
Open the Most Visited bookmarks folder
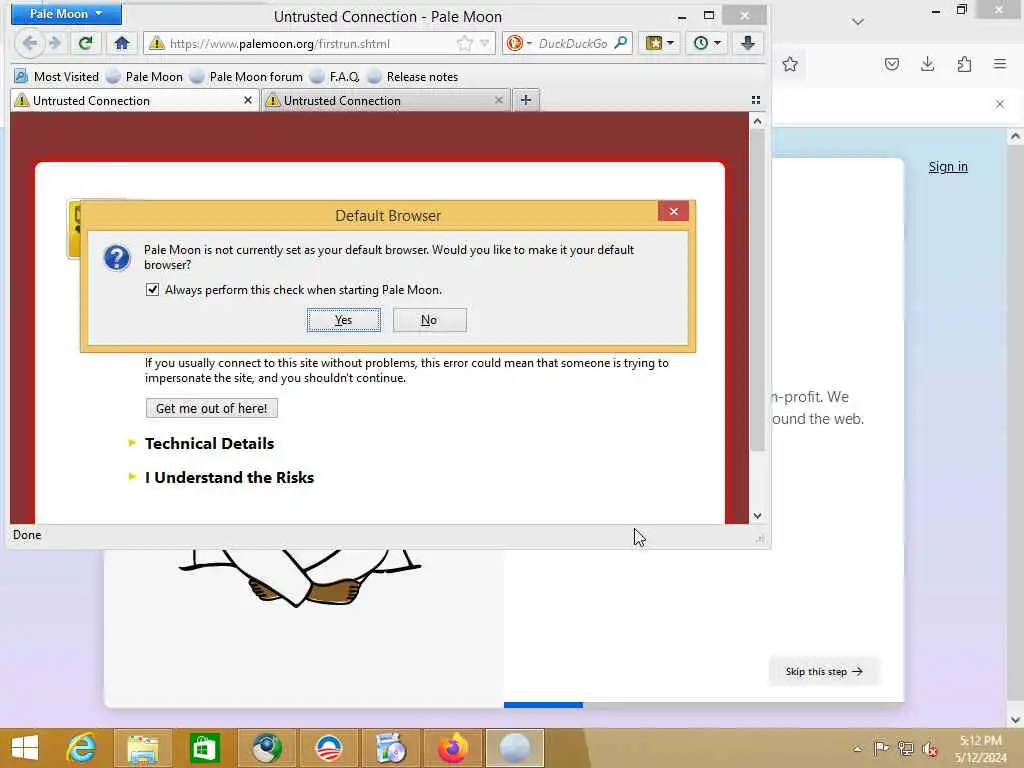tap(57, 76)
